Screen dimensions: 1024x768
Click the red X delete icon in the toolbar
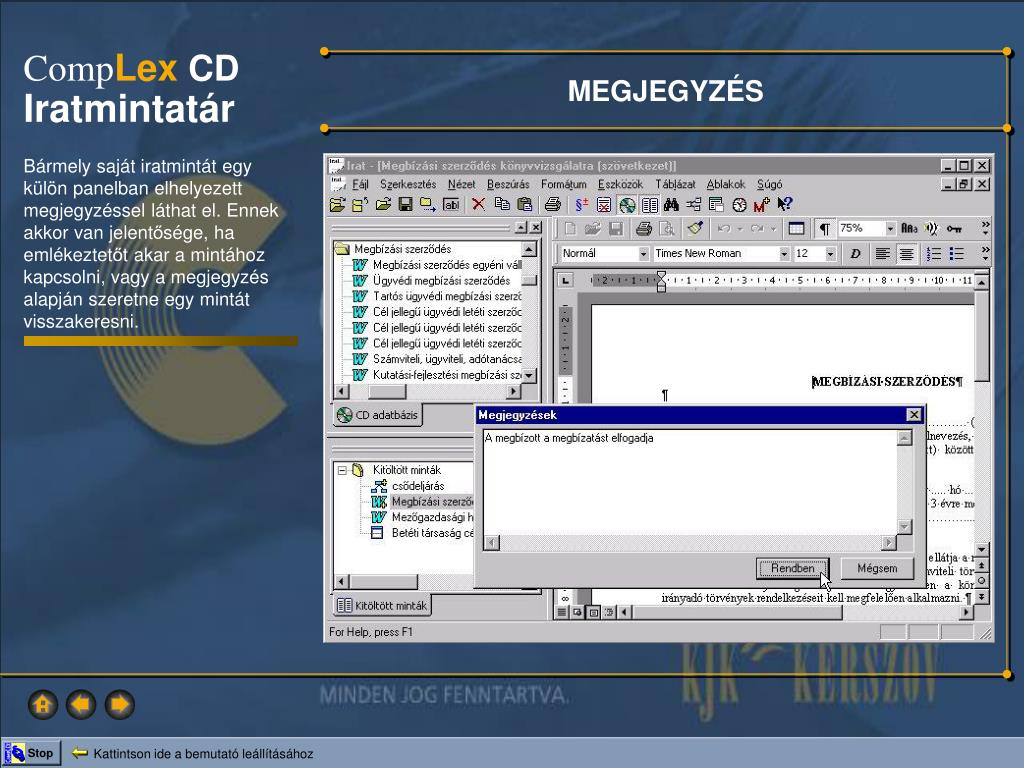pyautogui.click(x=479, y=204)
